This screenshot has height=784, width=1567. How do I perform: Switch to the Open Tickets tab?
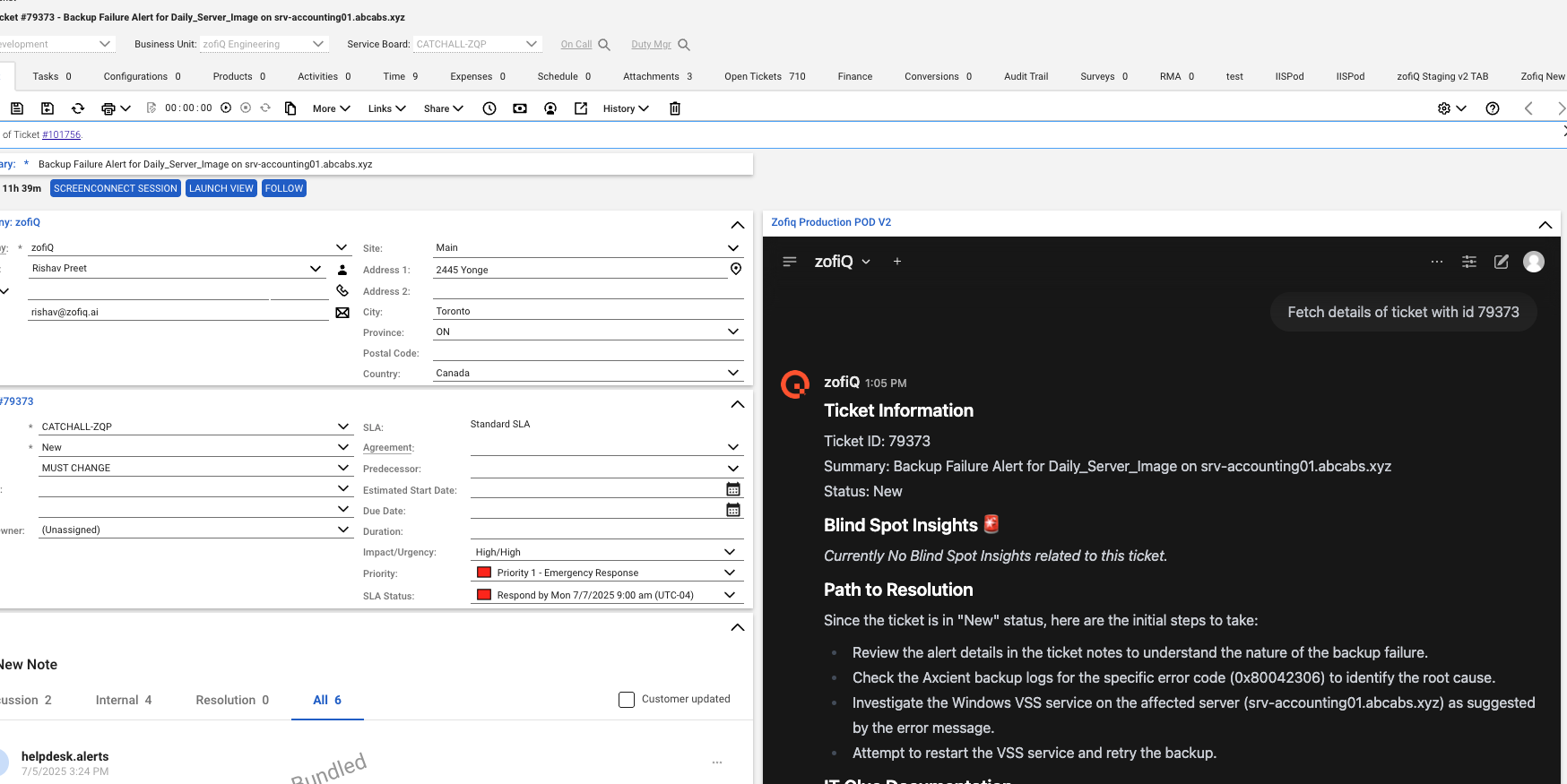pyautogui.click(x=766, y=77)
